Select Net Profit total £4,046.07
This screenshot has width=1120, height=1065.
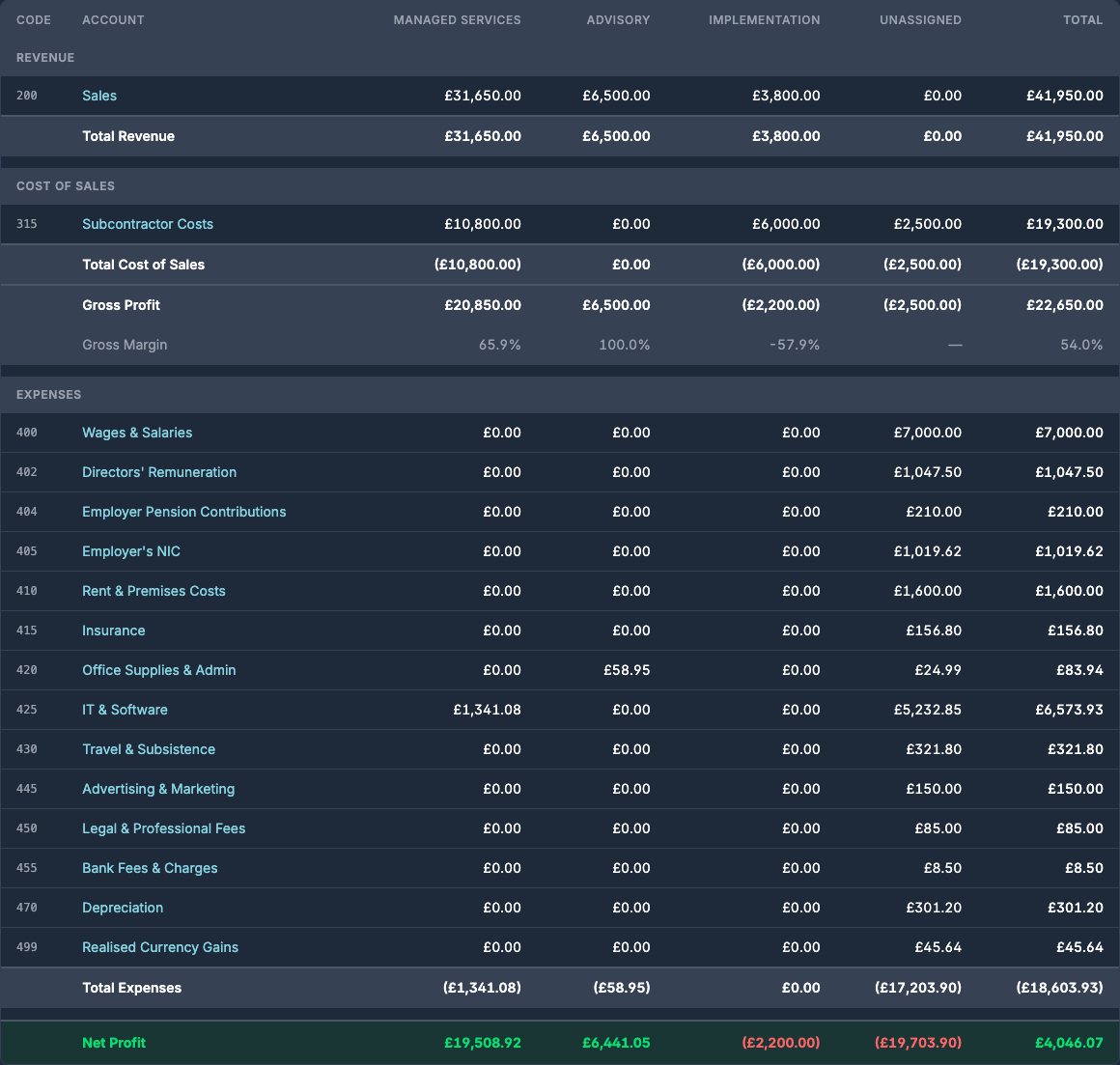1069,1043
